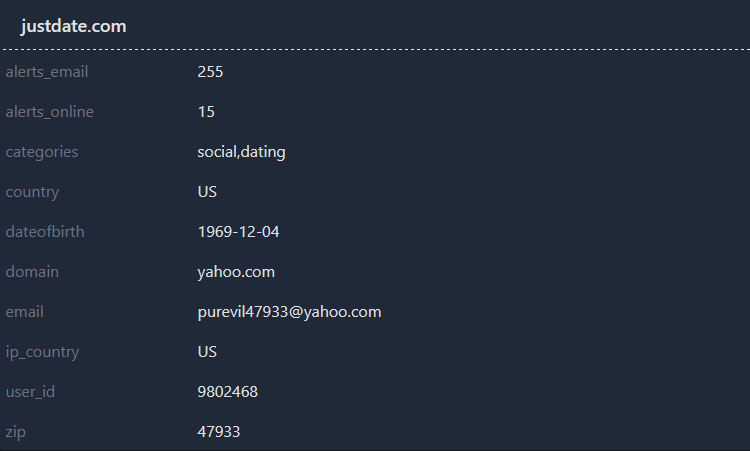Click the social,dating categories value
The height and width of the screenshot is (451, 750).
pos(242,152)
